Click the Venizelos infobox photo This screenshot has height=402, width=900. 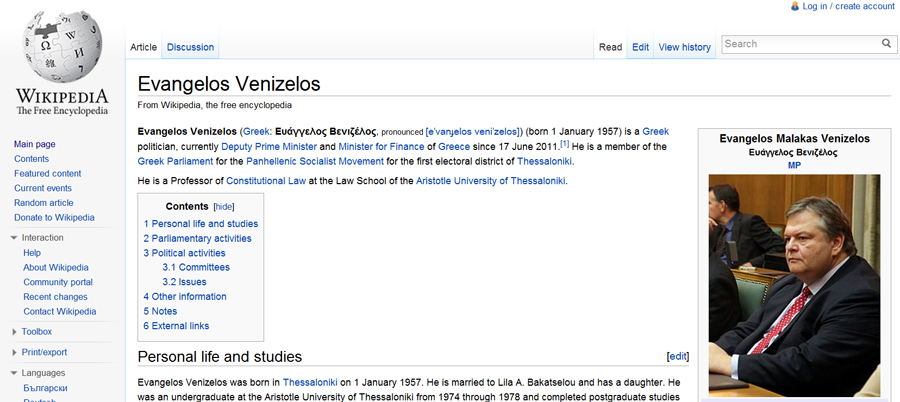coord(794,285)
